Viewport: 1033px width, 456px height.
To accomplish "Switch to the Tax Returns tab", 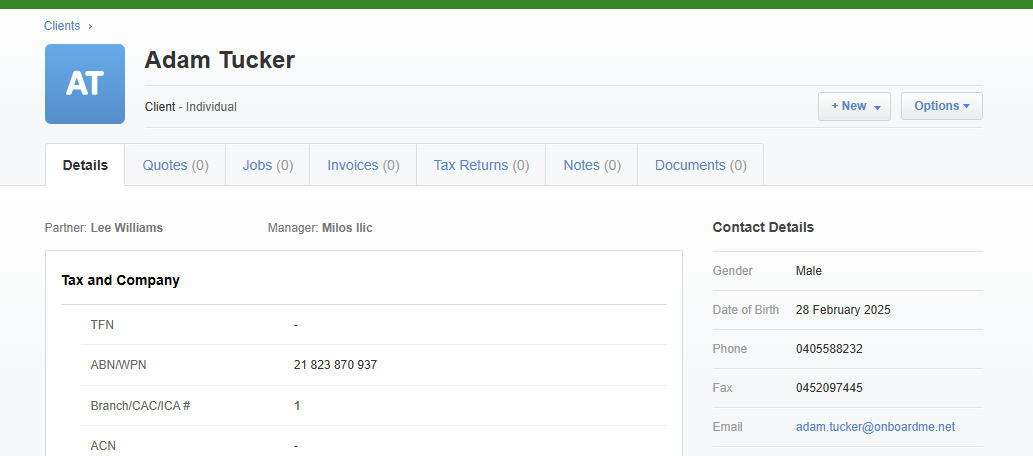I will pos(481,165).
